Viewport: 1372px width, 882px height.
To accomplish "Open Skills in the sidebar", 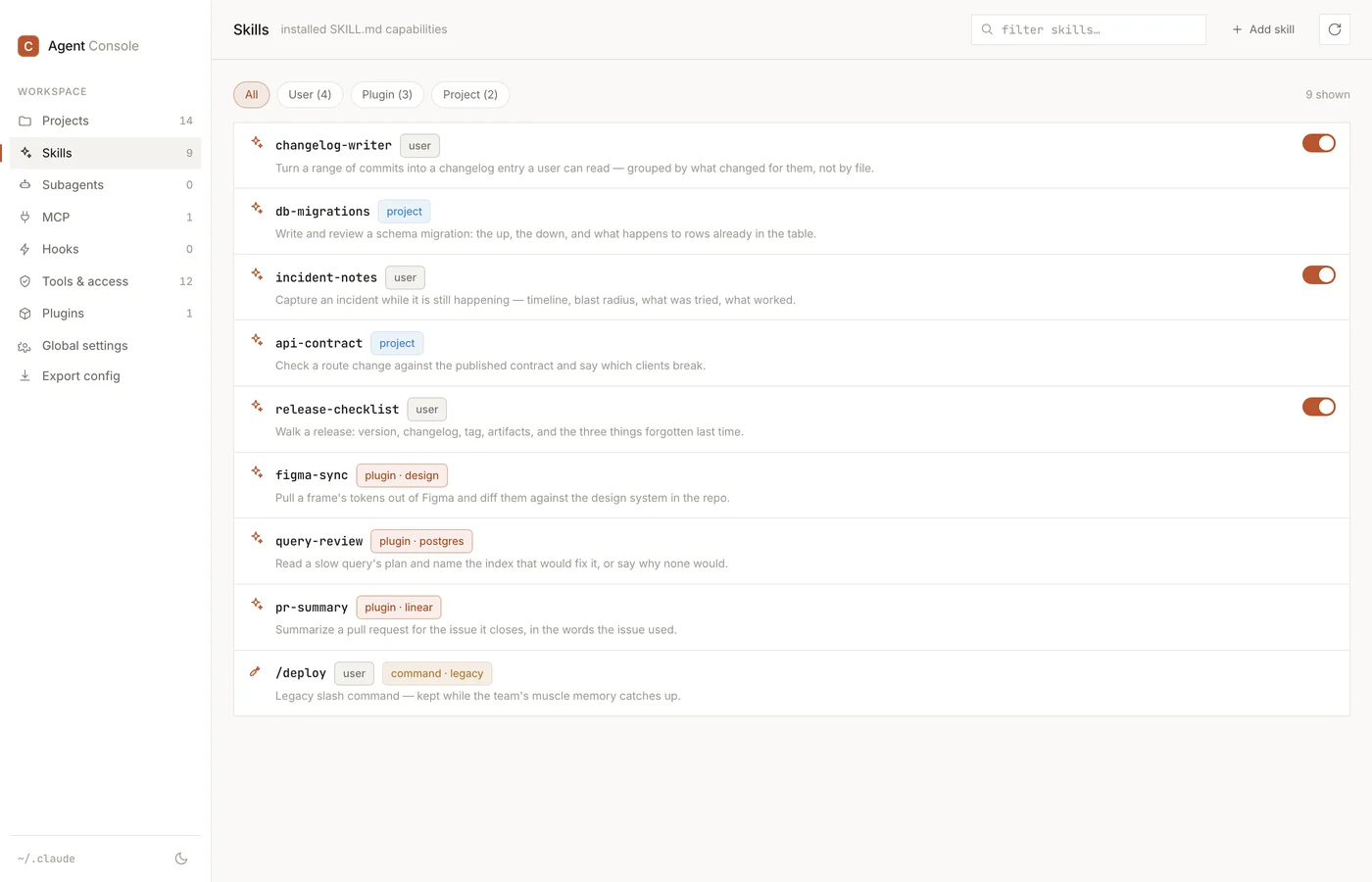I will [x=106, y=153].
